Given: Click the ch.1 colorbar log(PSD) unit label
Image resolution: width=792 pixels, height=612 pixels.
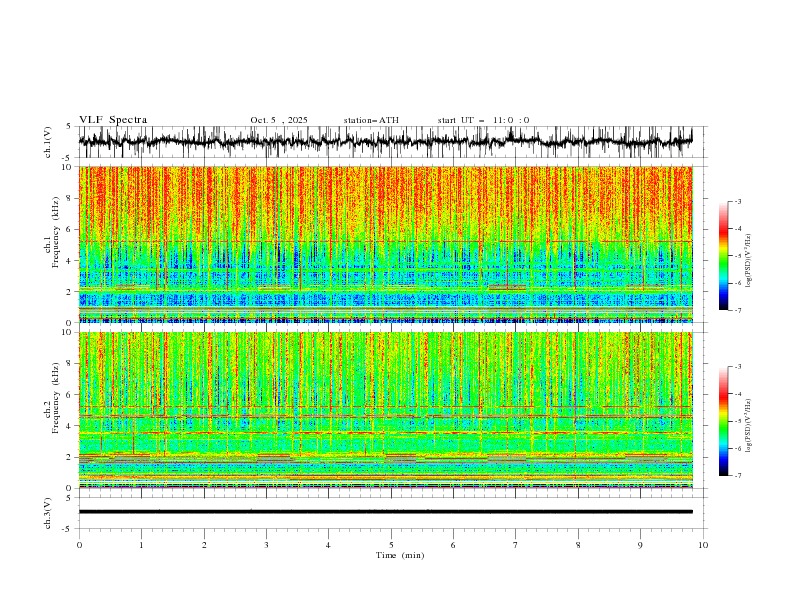Looking at the screenshot, I should pos(749,261).
